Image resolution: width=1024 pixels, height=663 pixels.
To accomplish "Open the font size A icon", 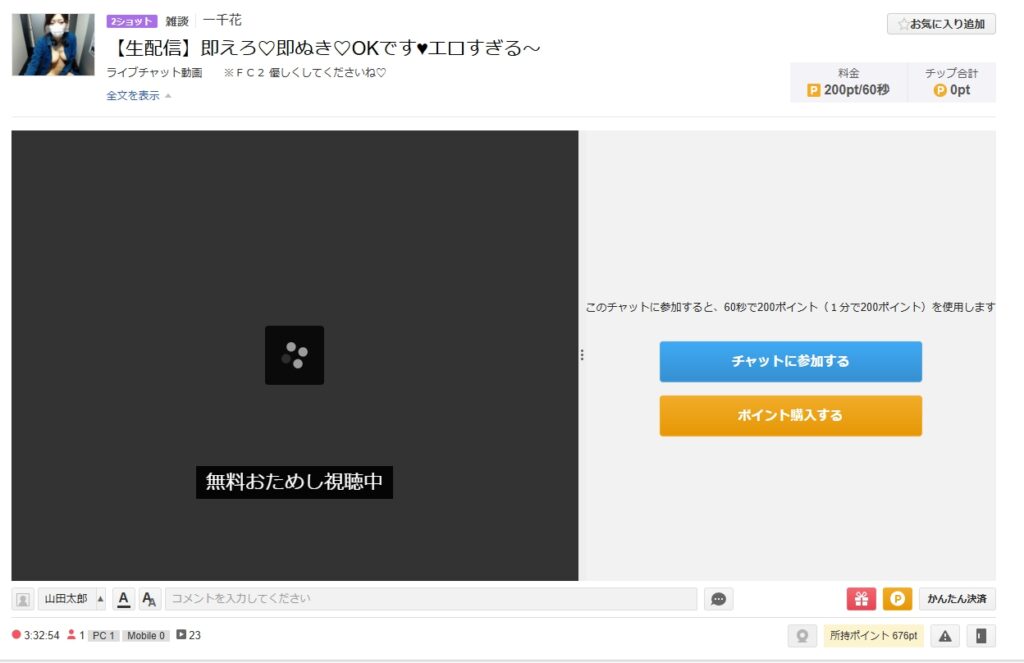I will 149,599.
